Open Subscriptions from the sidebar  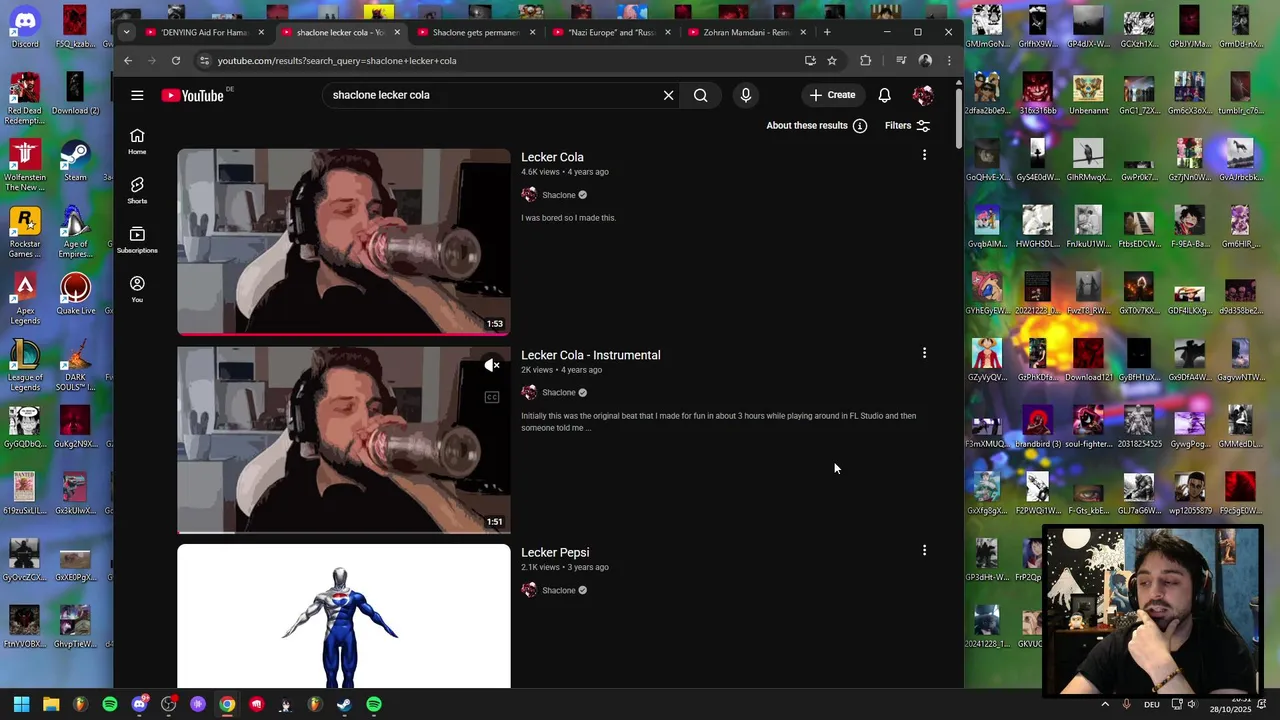pyautogui.click(x=137, y=240)
